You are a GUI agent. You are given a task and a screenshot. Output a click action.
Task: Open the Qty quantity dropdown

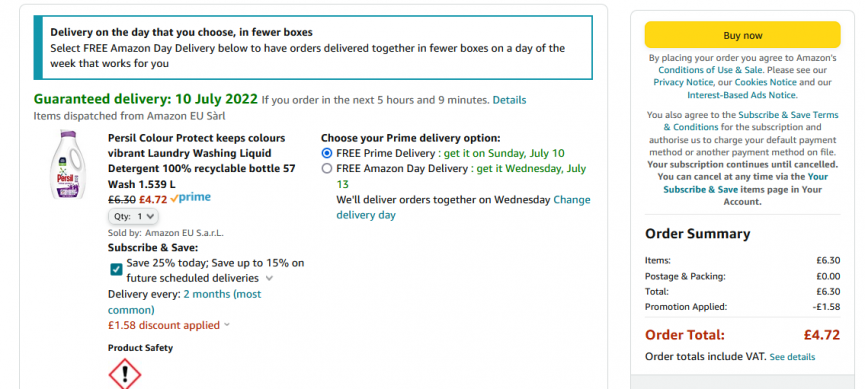134,216
